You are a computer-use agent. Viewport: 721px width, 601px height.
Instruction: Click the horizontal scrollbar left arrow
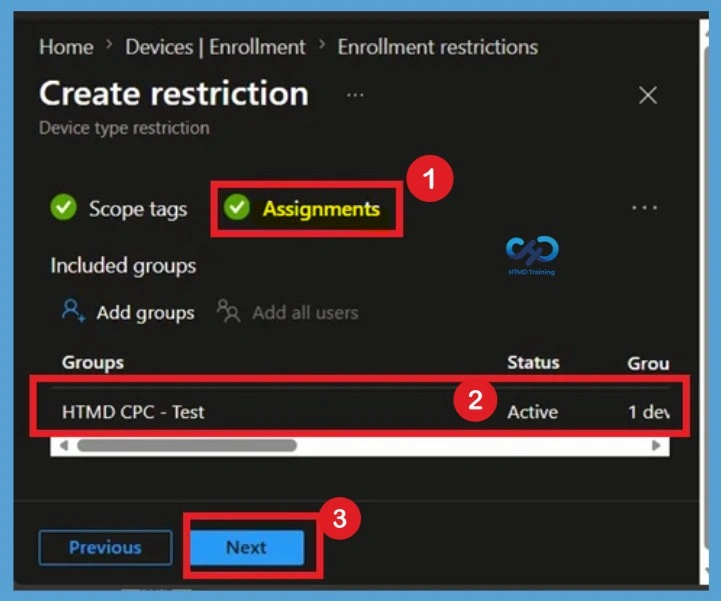point(64,445)
